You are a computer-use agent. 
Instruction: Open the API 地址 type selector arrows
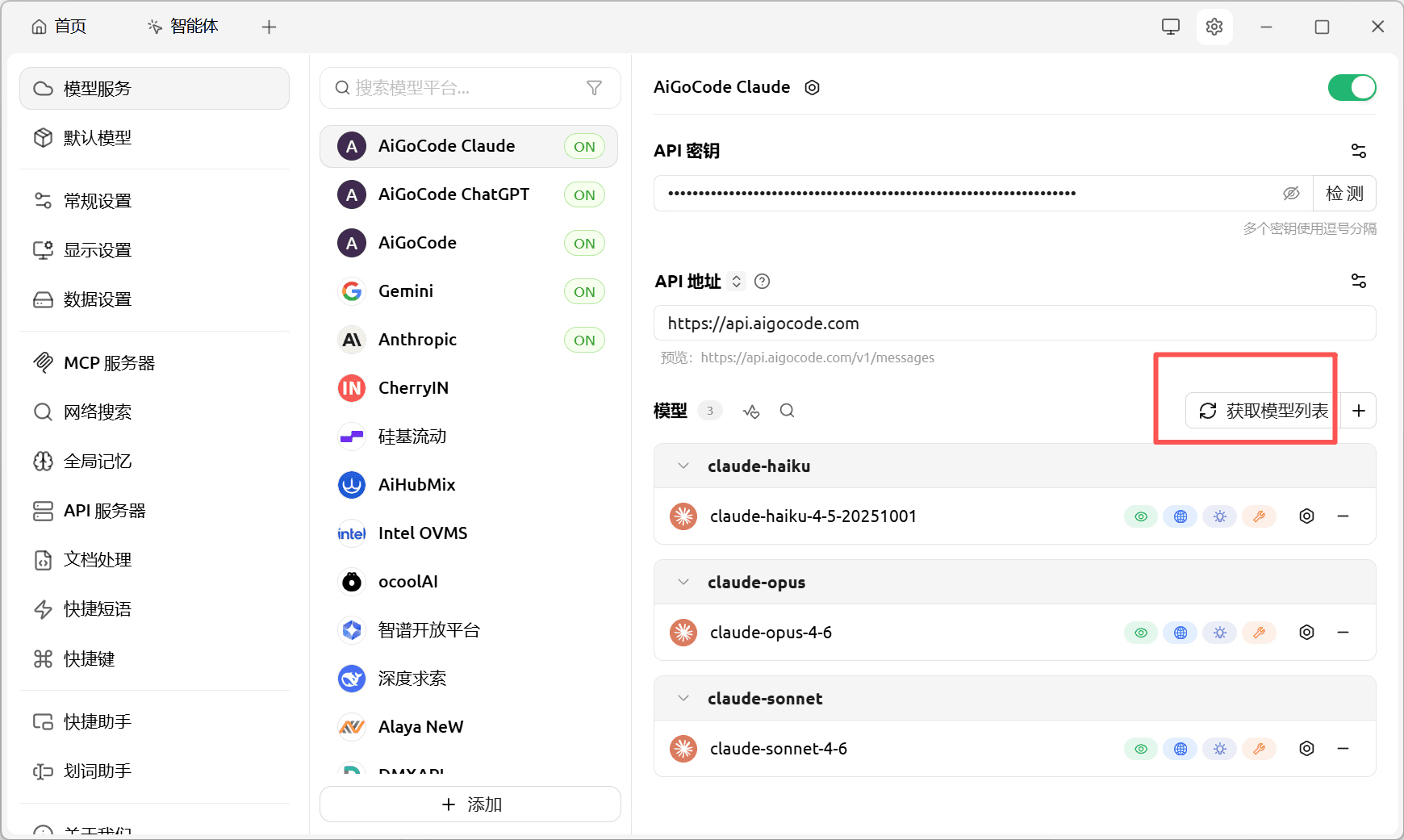(x=736, y=281)
